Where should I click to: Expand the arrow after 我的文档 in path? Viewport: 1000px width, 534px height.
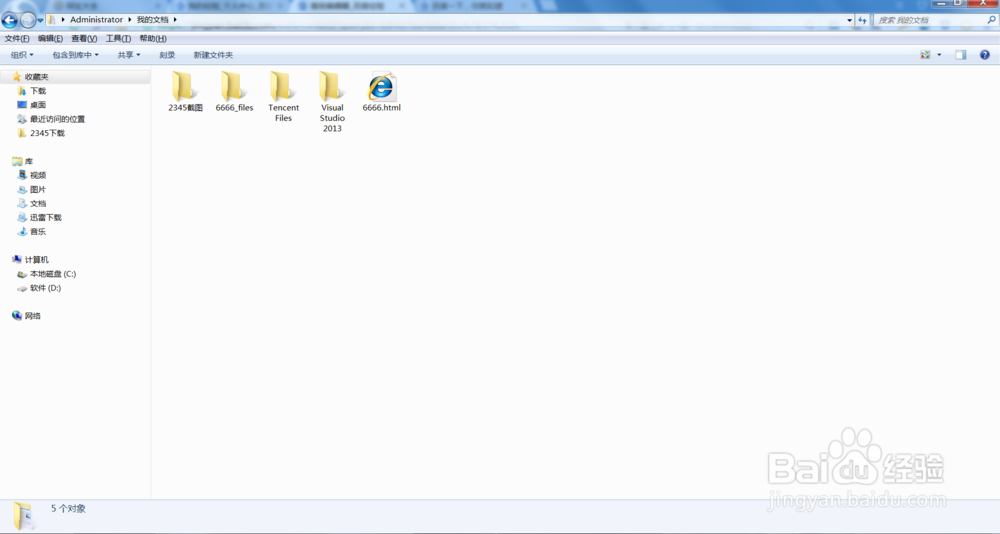175,20
